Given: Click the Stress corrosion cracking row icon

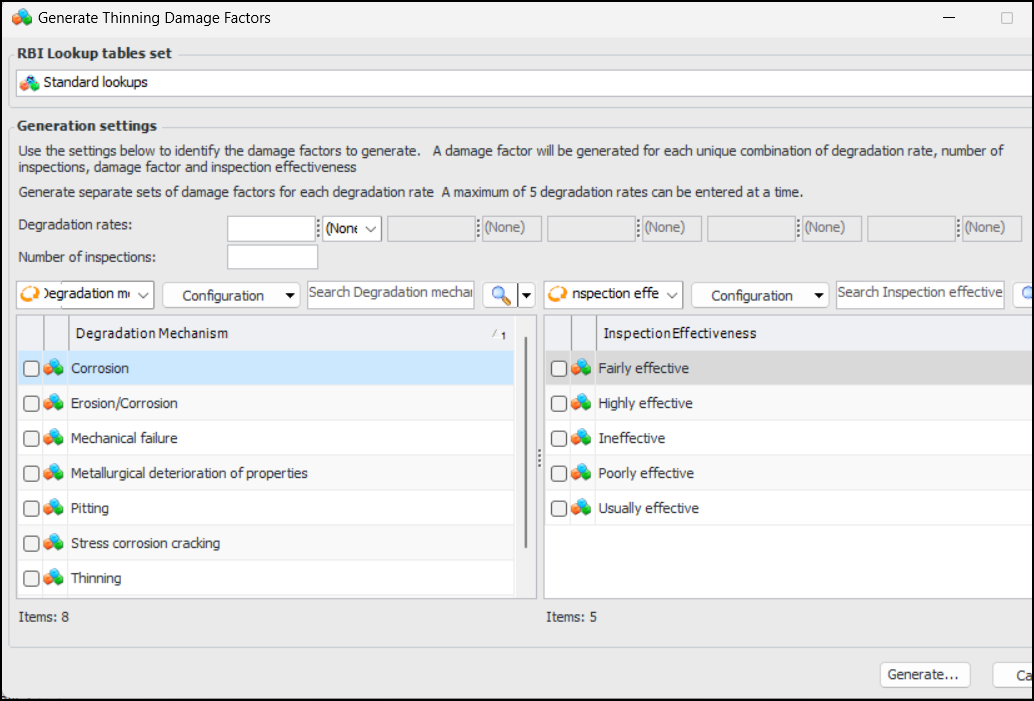Looking at the screenshot, I should [53, 543].
